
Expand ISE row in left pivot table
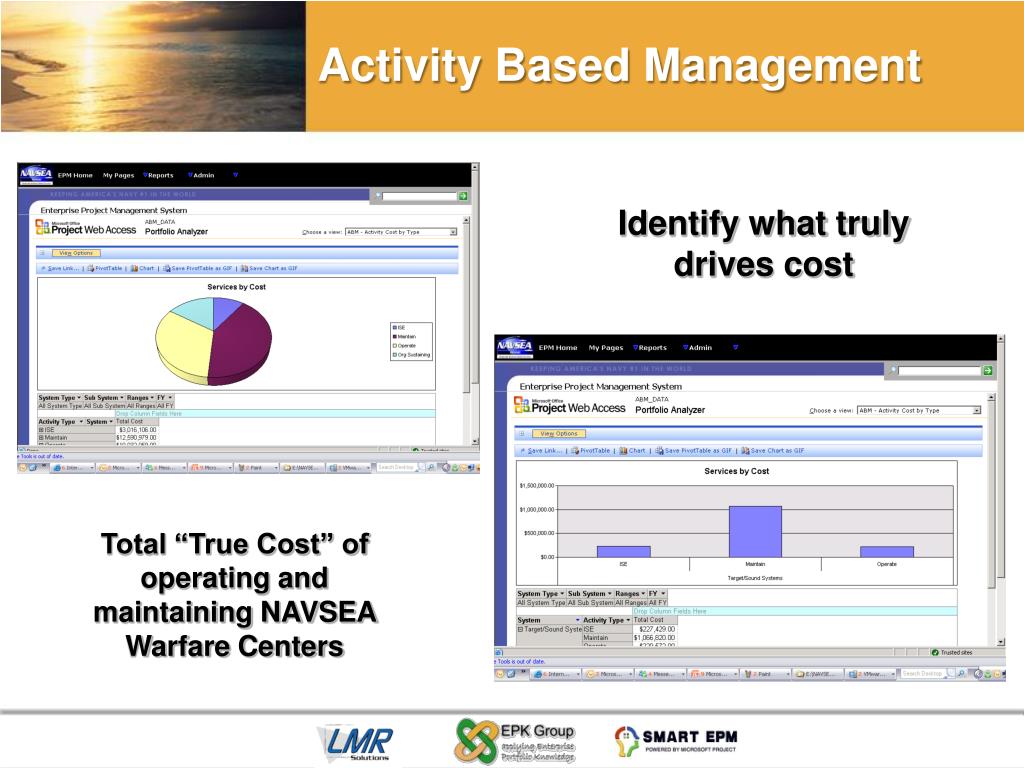click(x=41, y=430)
